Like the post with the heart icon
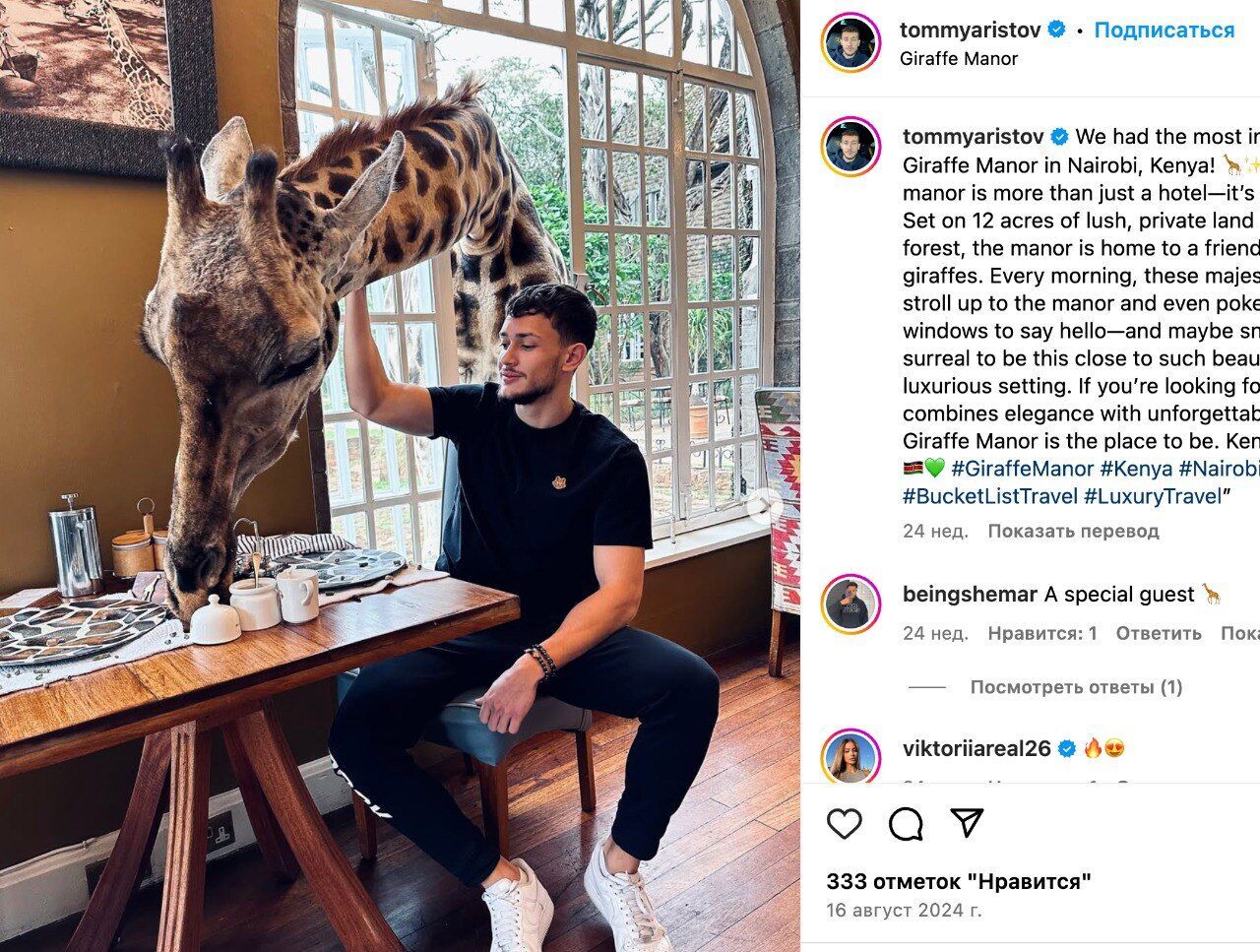This screenshot has height=952, width=1260. tap(845, 823)
